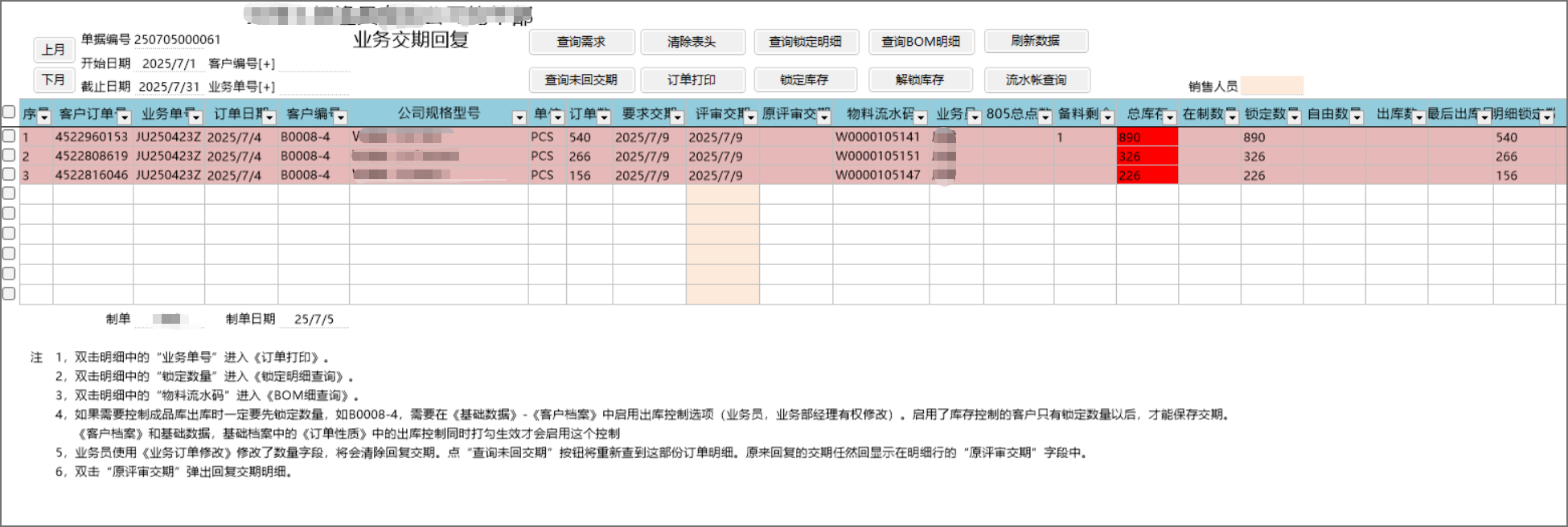Click the 锁定库存 button
This screenshot has width=1568, height=527.
[x=805, y=80]
